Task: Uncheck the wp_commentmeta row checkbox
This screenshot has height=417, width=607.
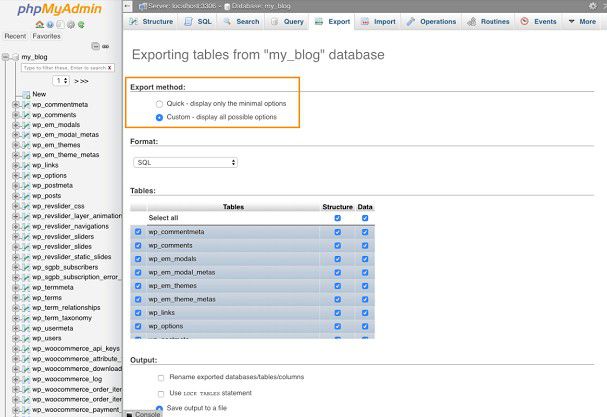Action: pyautogui.click(x=138, y=232)
